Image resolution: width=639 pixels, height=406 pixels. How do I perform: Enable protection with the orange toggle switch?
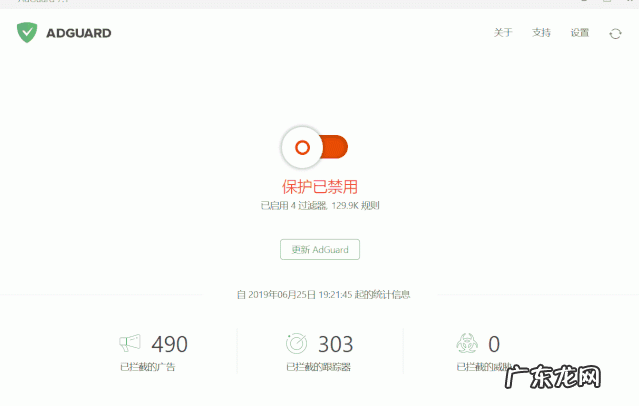pyautogui.click(x=315, y=147)
